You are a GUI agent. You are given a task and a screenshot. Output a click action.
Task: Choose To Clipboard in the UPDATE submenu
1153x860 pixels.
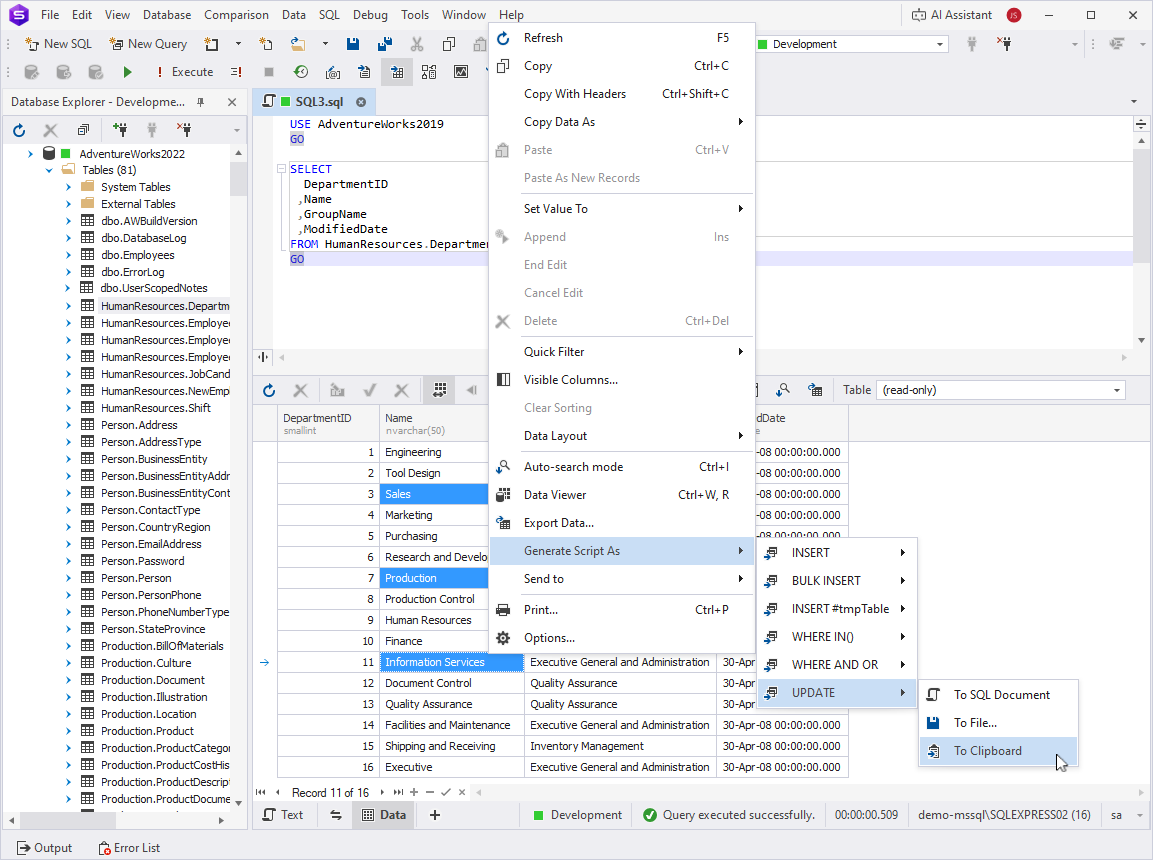pyautogui.click(x=987, y=751)
